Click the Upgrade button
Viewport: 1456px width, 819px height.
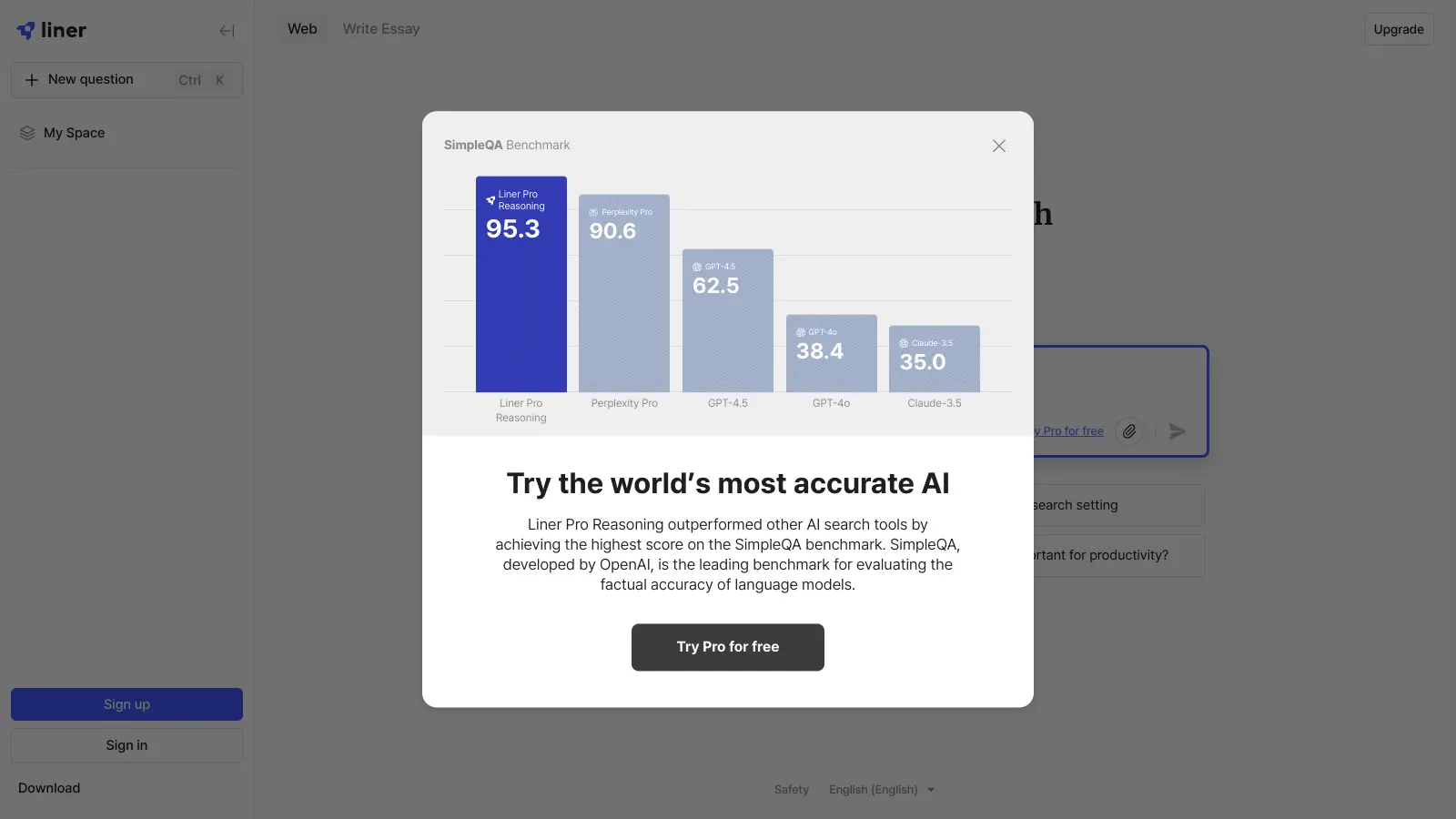(x=1398, y=29)
